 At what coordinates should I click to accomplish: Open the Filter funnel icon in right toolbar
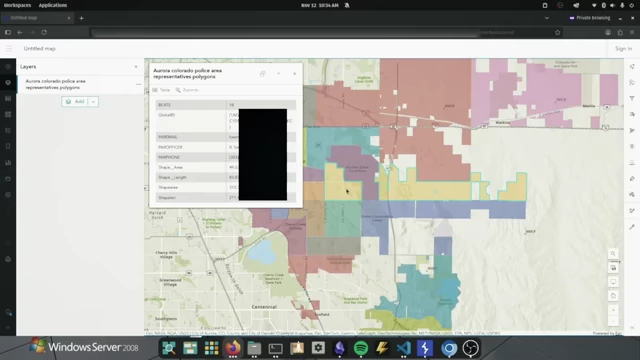coord(632,98)
